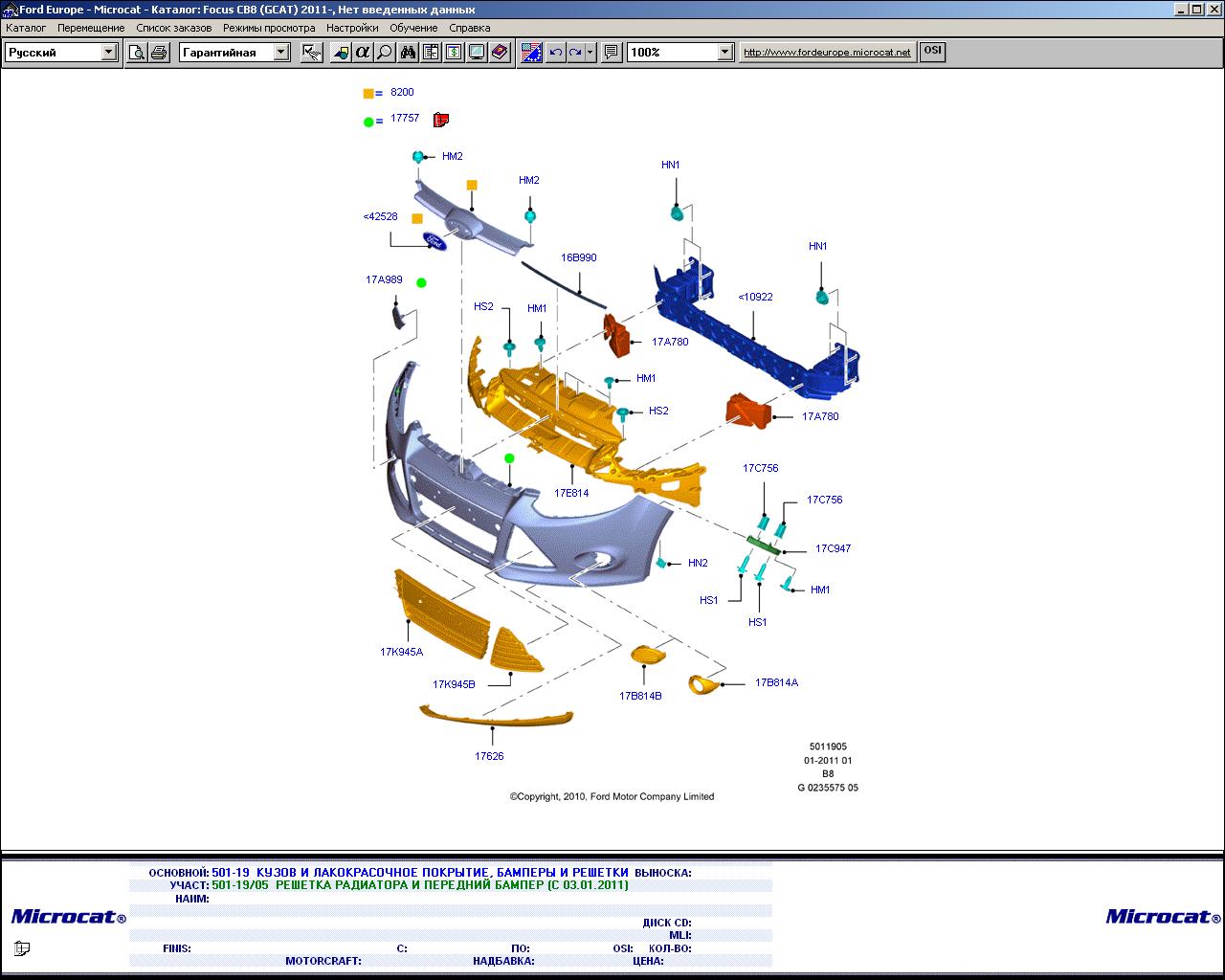The image size is (1225, 980).
Task: Click section title 501-19/05 РЕШЕТКА РАДИАТОРА
Action: click(420, 885)
